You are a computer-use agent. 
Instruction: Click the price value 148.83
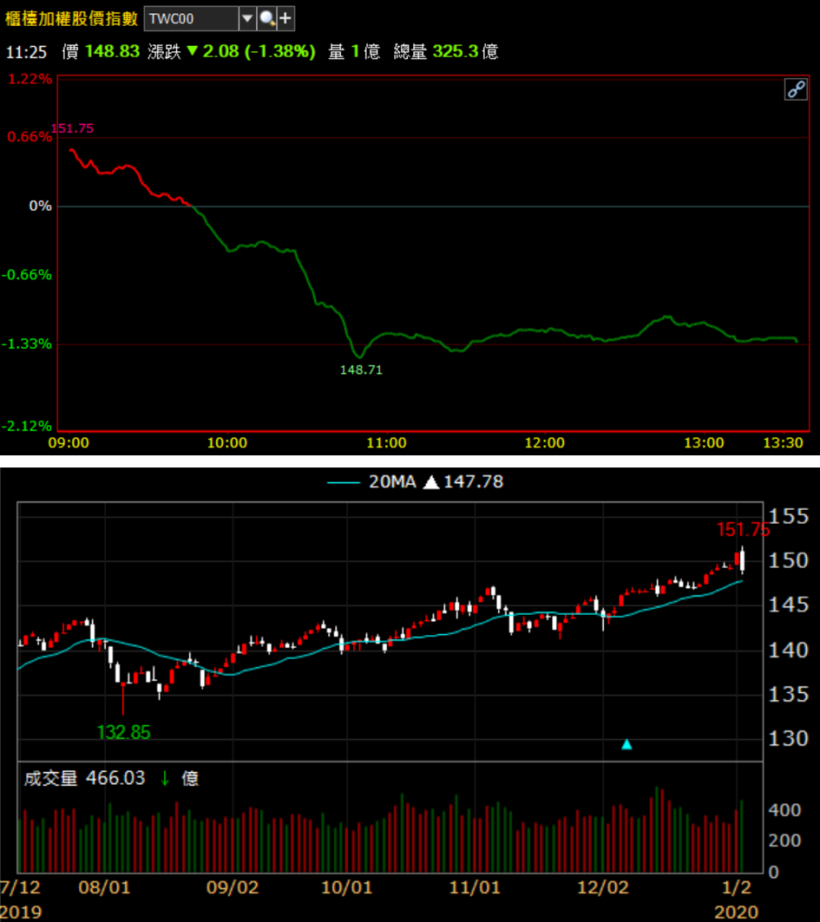[112, 51]
